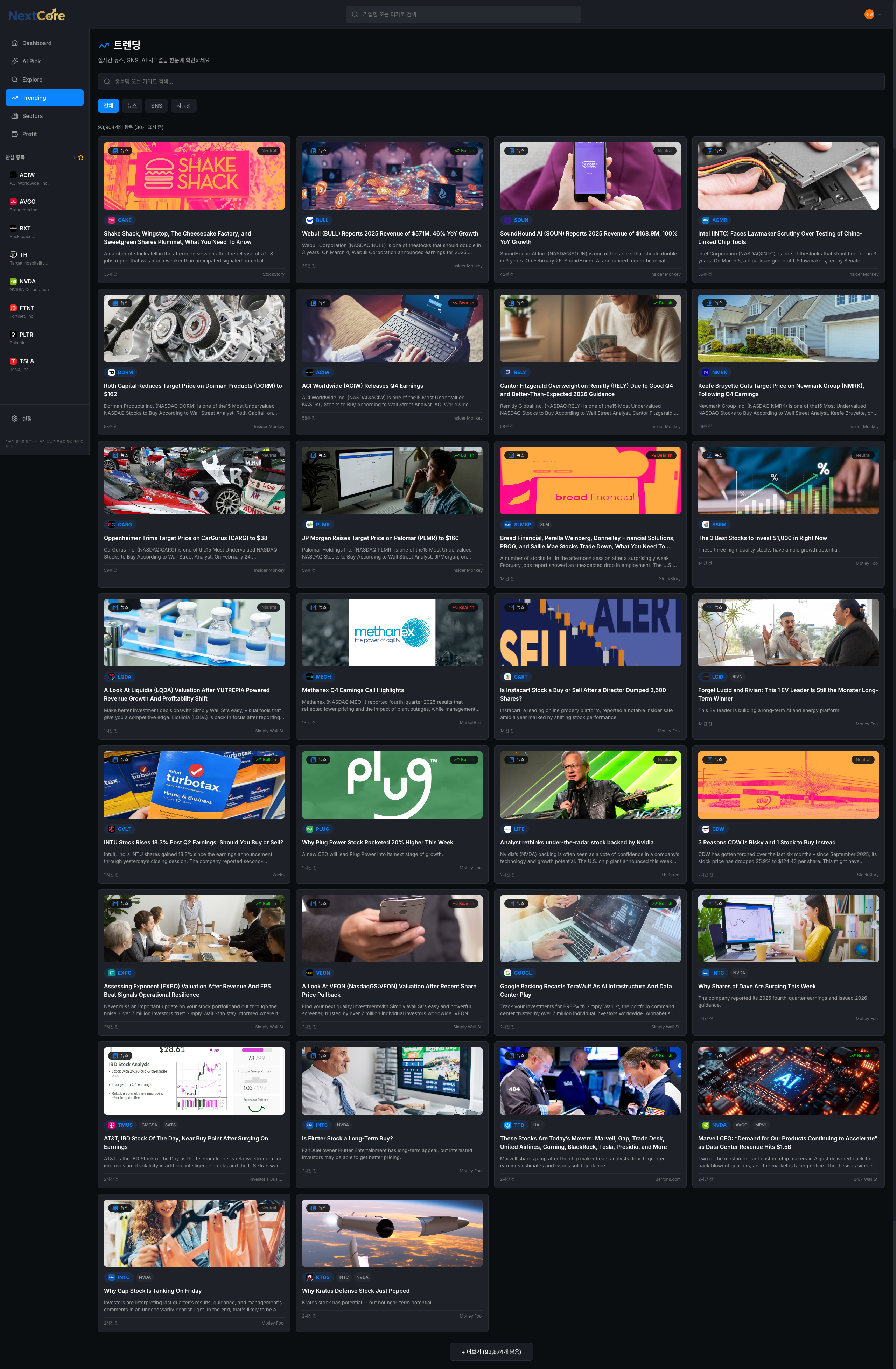
Task: Click the yellow star beside 관심 종목
Action: tap(80, 156)
